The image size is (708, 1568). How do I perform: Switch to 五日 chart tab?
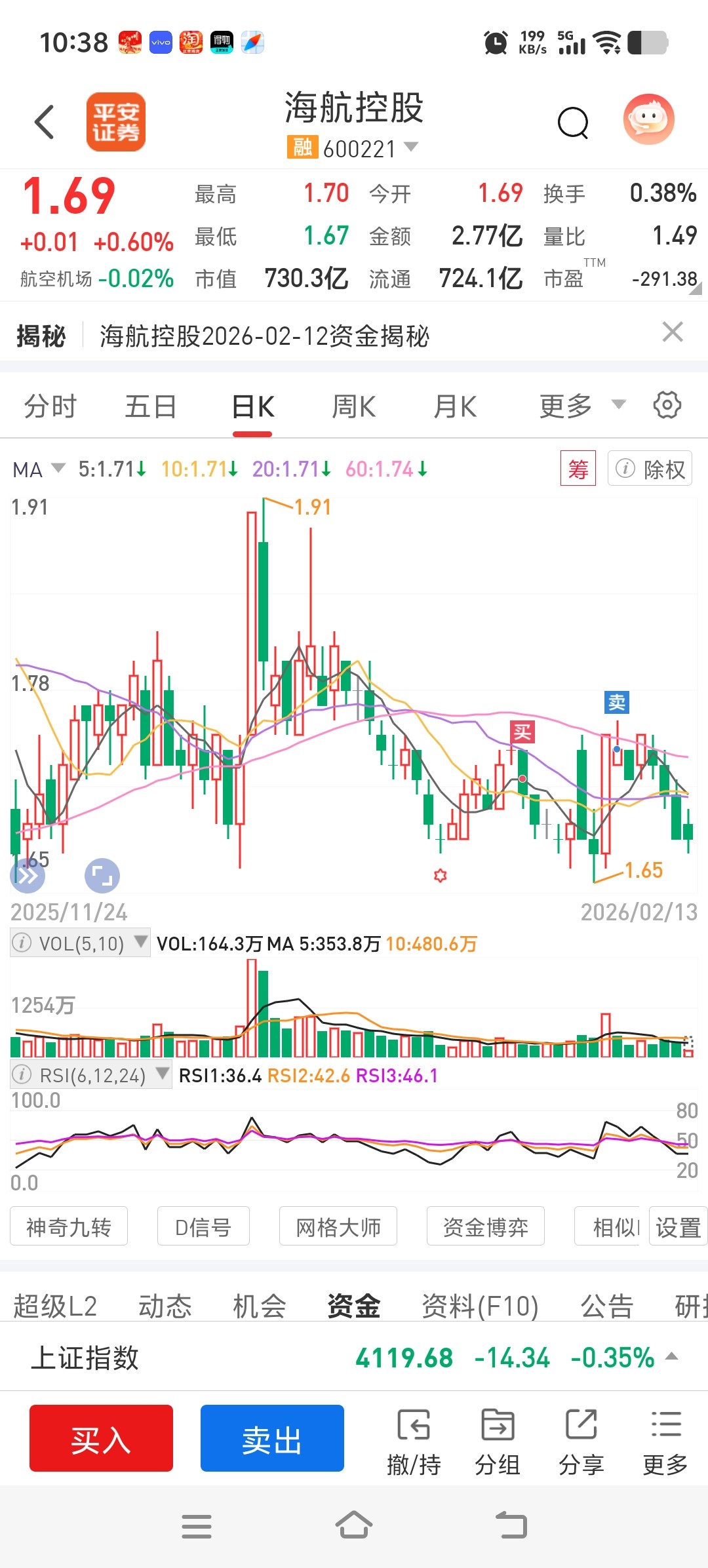coord(151,406)
